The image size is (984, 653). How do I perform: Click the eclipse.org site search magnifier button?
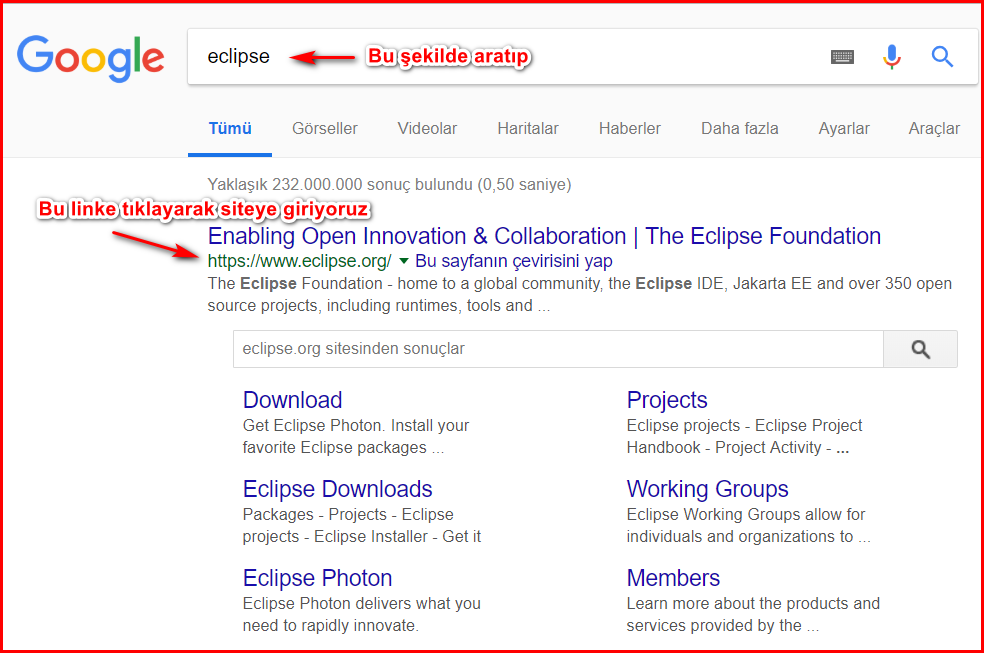coord(920,349)
